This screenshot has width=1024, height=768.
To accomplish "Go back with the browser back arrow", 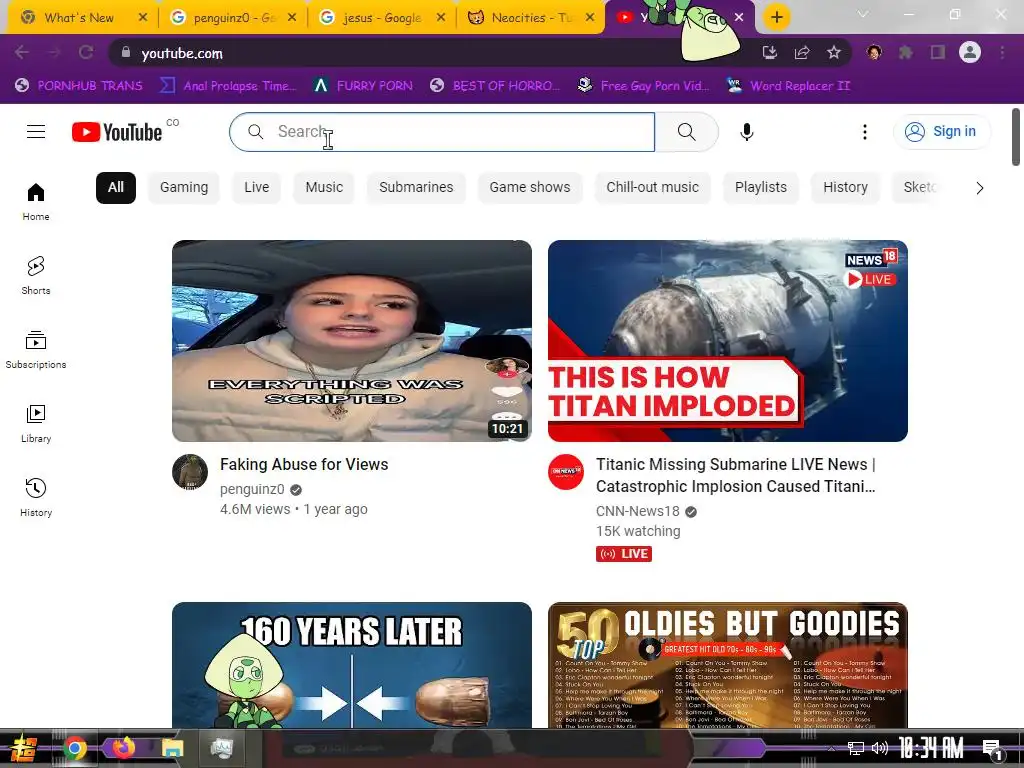I will pyautogui.click(x=22, y=53).
